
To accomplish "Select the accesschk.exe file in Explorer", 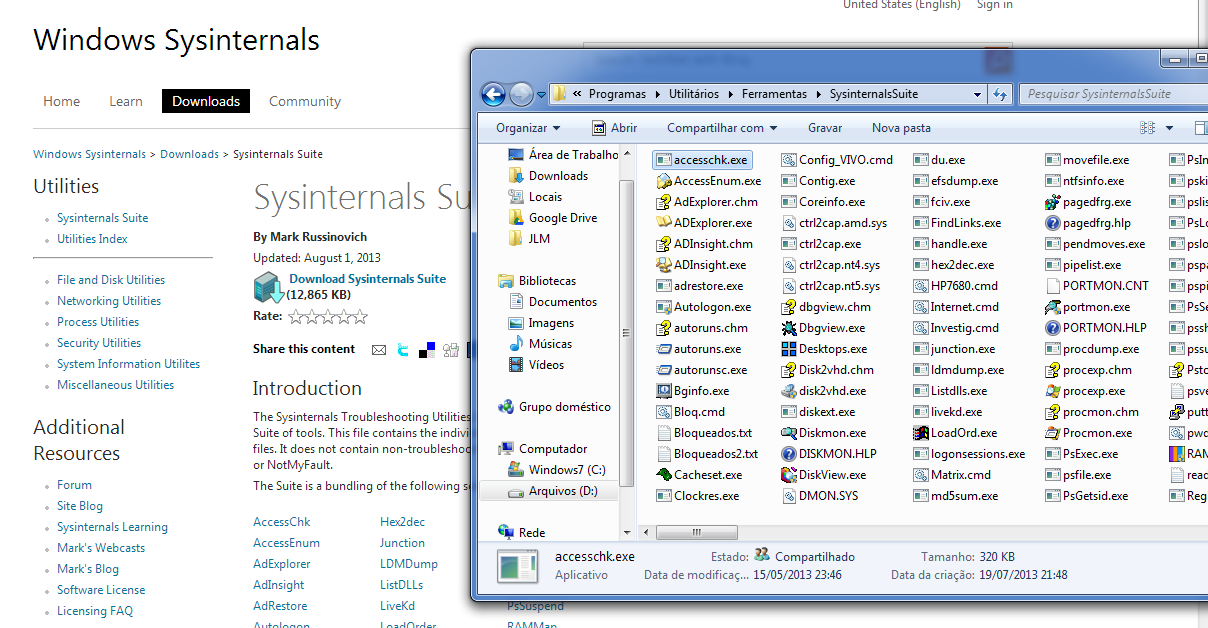I will pyautogui.click(x=701, y=160).
